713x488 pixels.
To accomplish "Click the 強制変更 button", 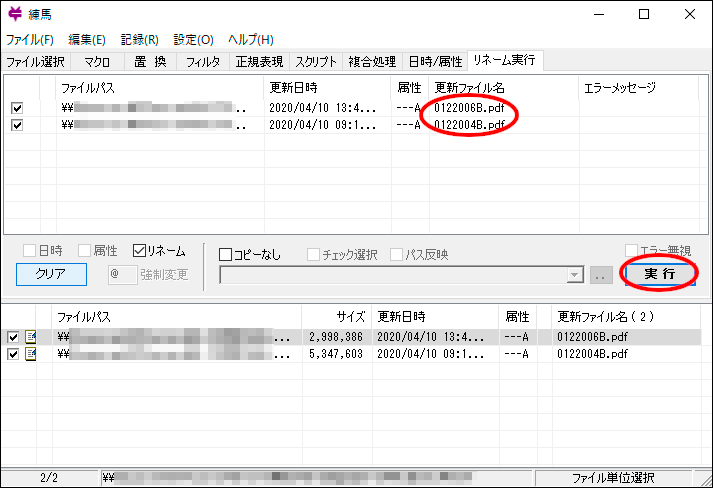I will pos(164,275).
